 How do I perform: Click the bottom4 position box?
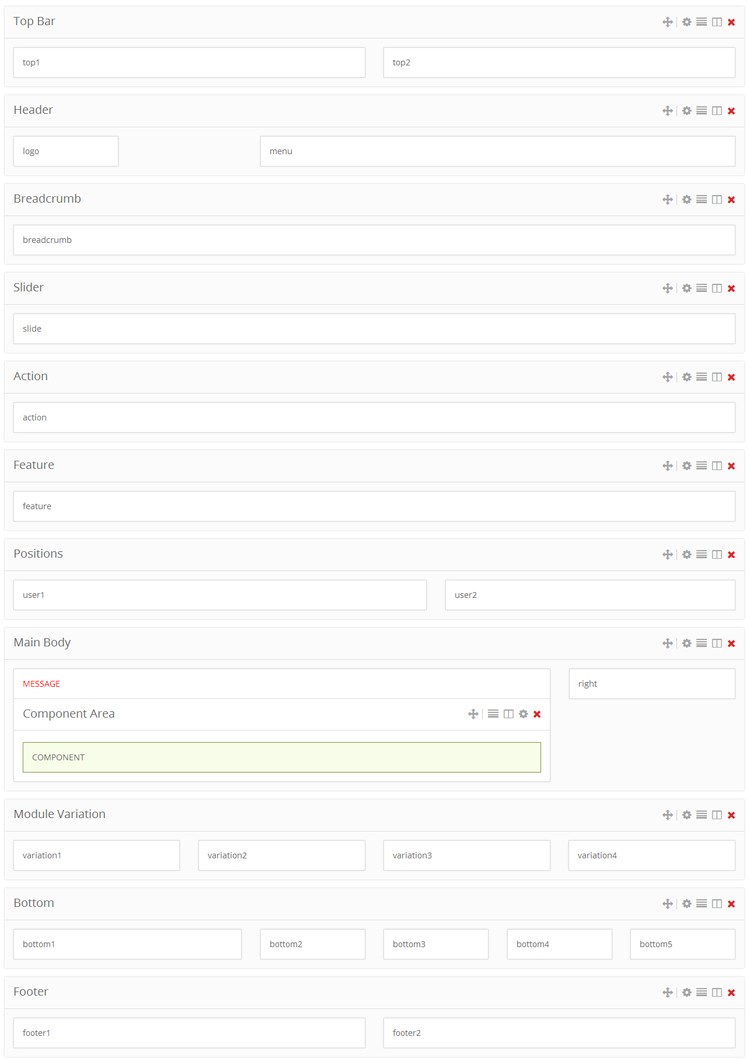click(559, 944)
